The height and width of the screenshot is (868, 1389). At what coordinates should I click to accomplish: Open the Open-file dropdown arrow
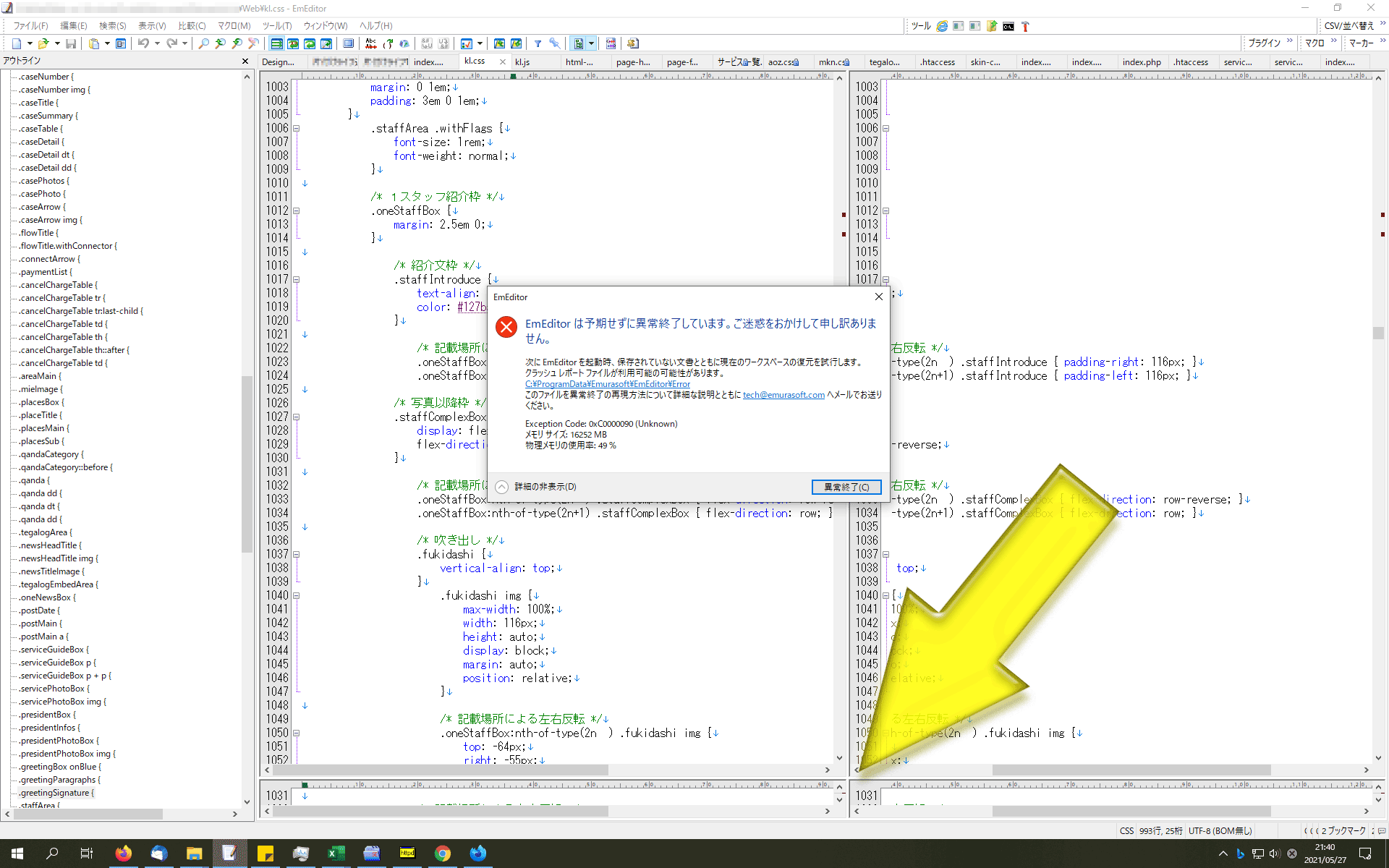pos(57,43)
